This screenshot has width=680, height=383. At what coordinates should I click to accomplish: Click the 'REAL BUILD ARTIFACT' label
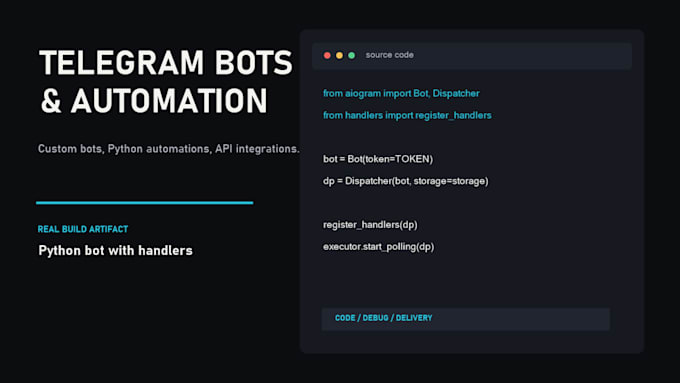pyautogui.click(x=83, y=229)
